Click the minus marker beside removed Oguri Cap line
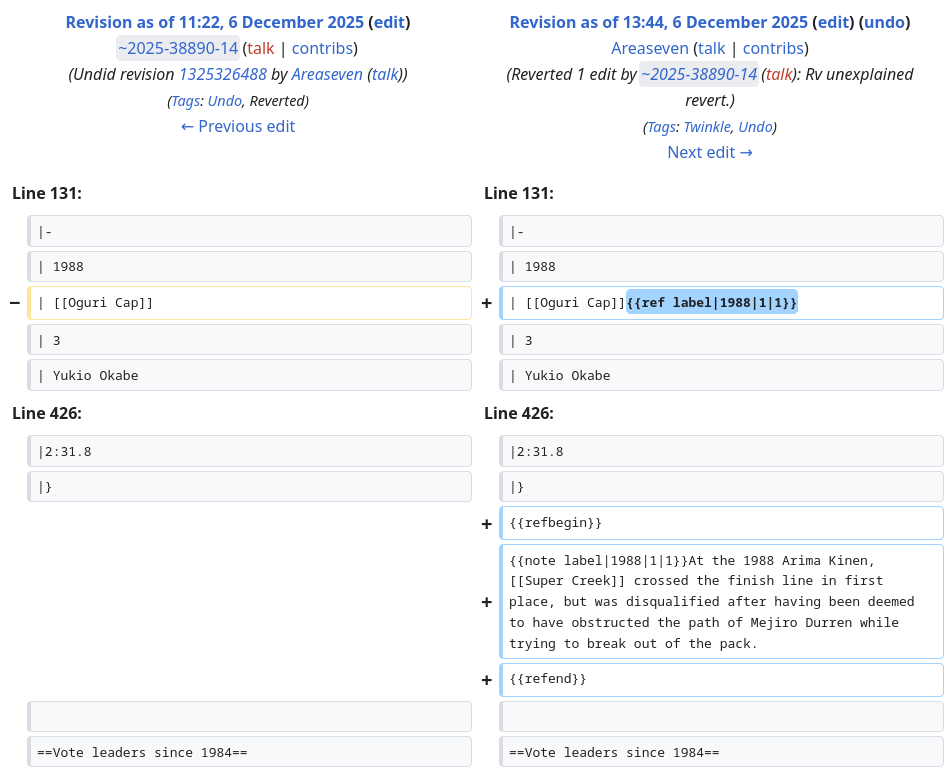 point(15,302)
